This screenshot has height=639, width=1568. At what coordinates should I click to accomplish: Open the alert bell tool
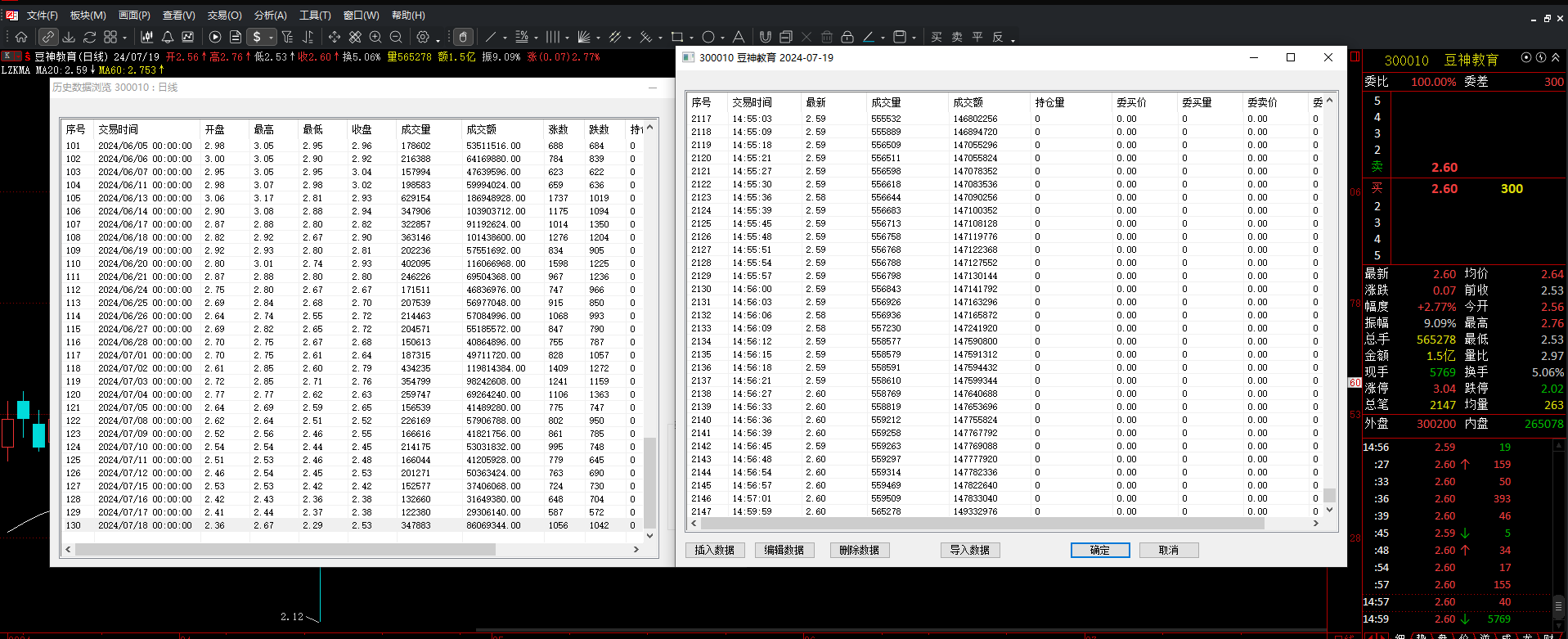167,37
